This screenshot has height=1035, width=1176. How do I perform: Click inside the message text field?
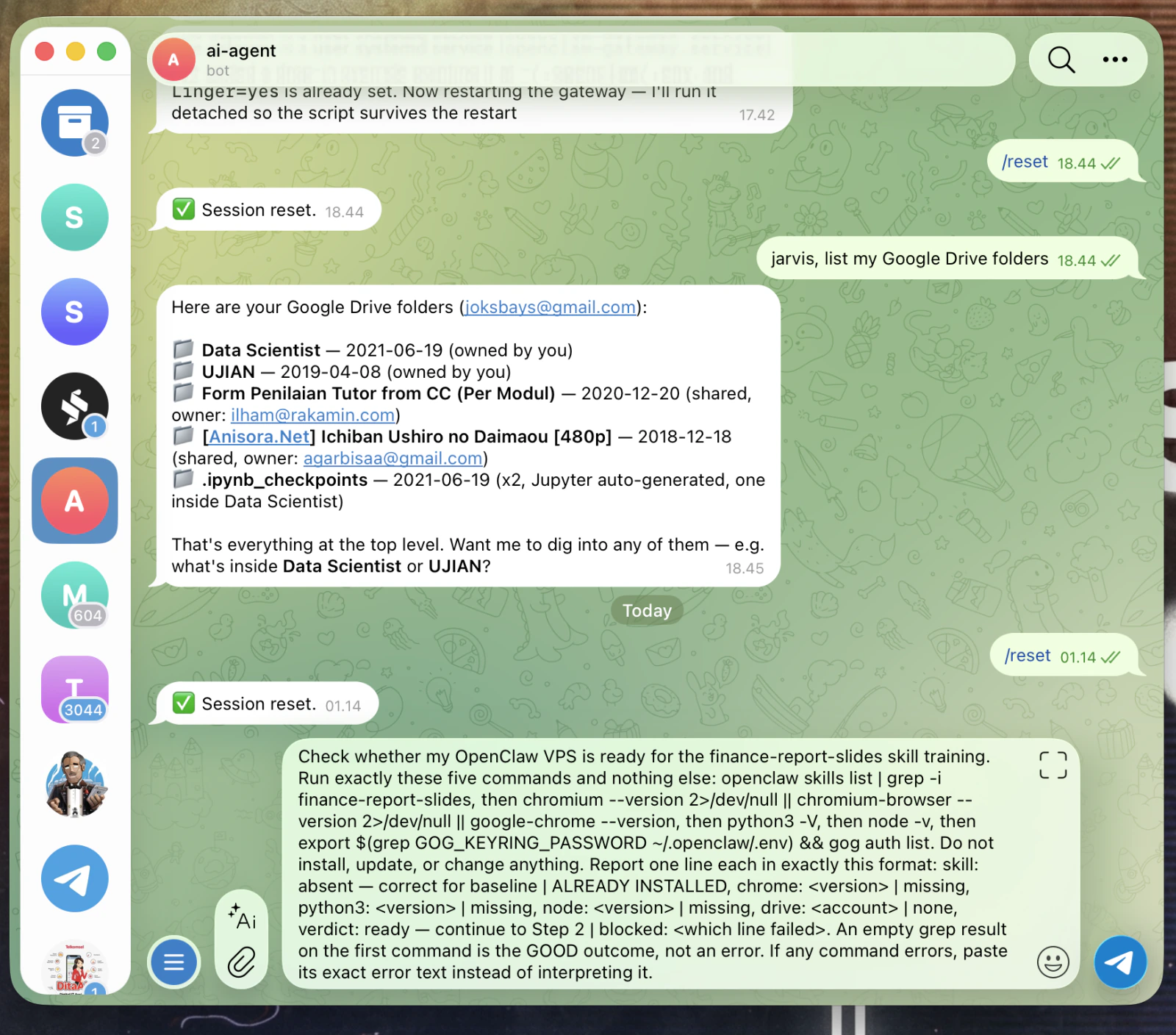click(653, 864)
